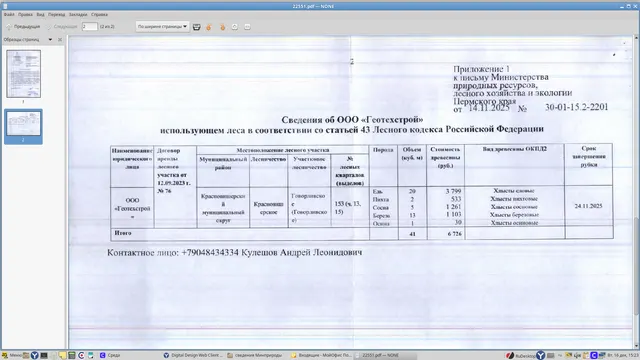Select page 2 thumbnail
This screenshot has height=360, width=640.
[23, 124]
